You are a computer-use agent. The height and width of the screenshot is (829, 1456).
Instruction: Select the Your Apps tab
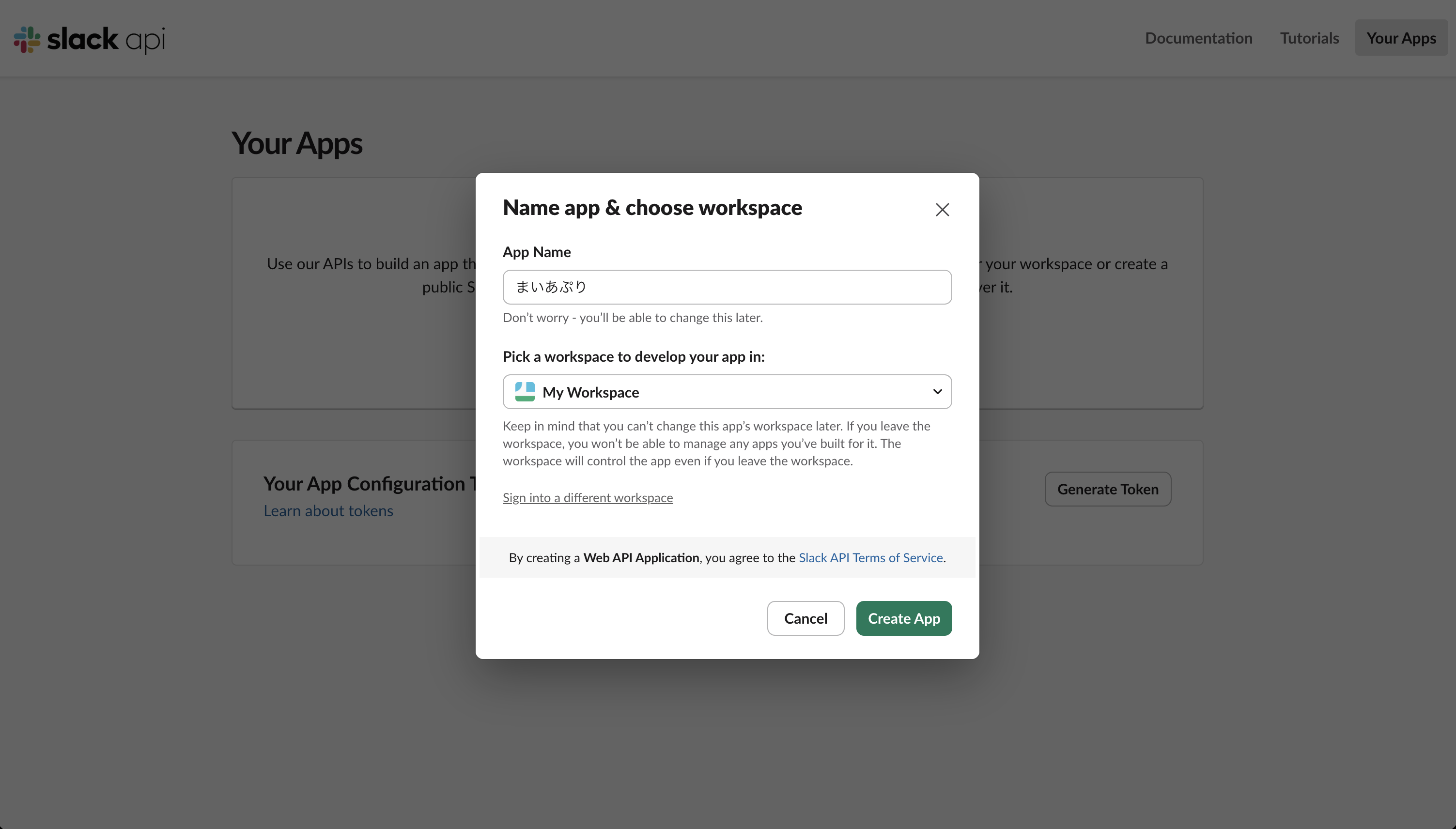(1401, 38)
